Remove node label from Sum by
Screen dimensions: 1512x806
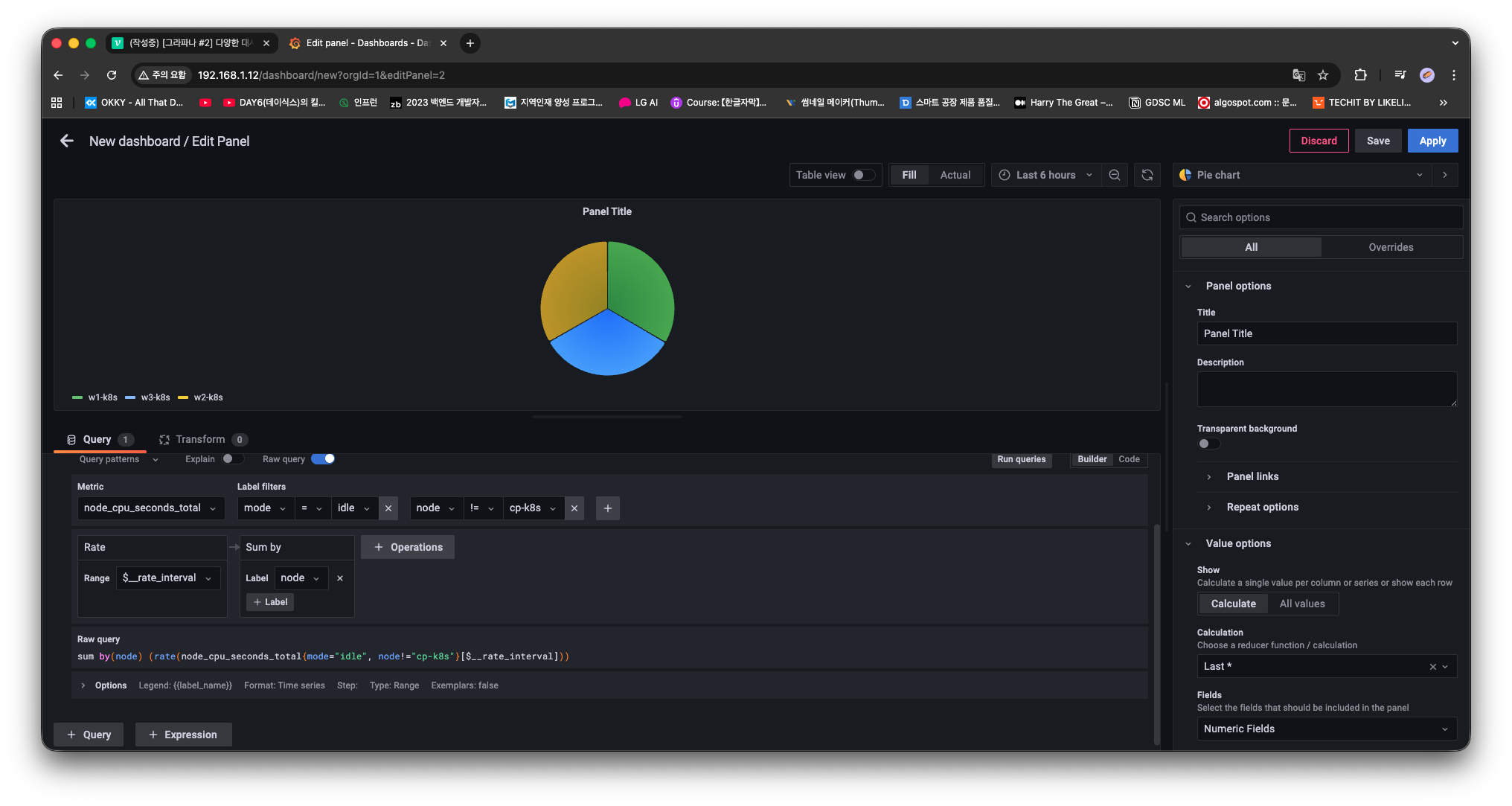click(340, 578)
